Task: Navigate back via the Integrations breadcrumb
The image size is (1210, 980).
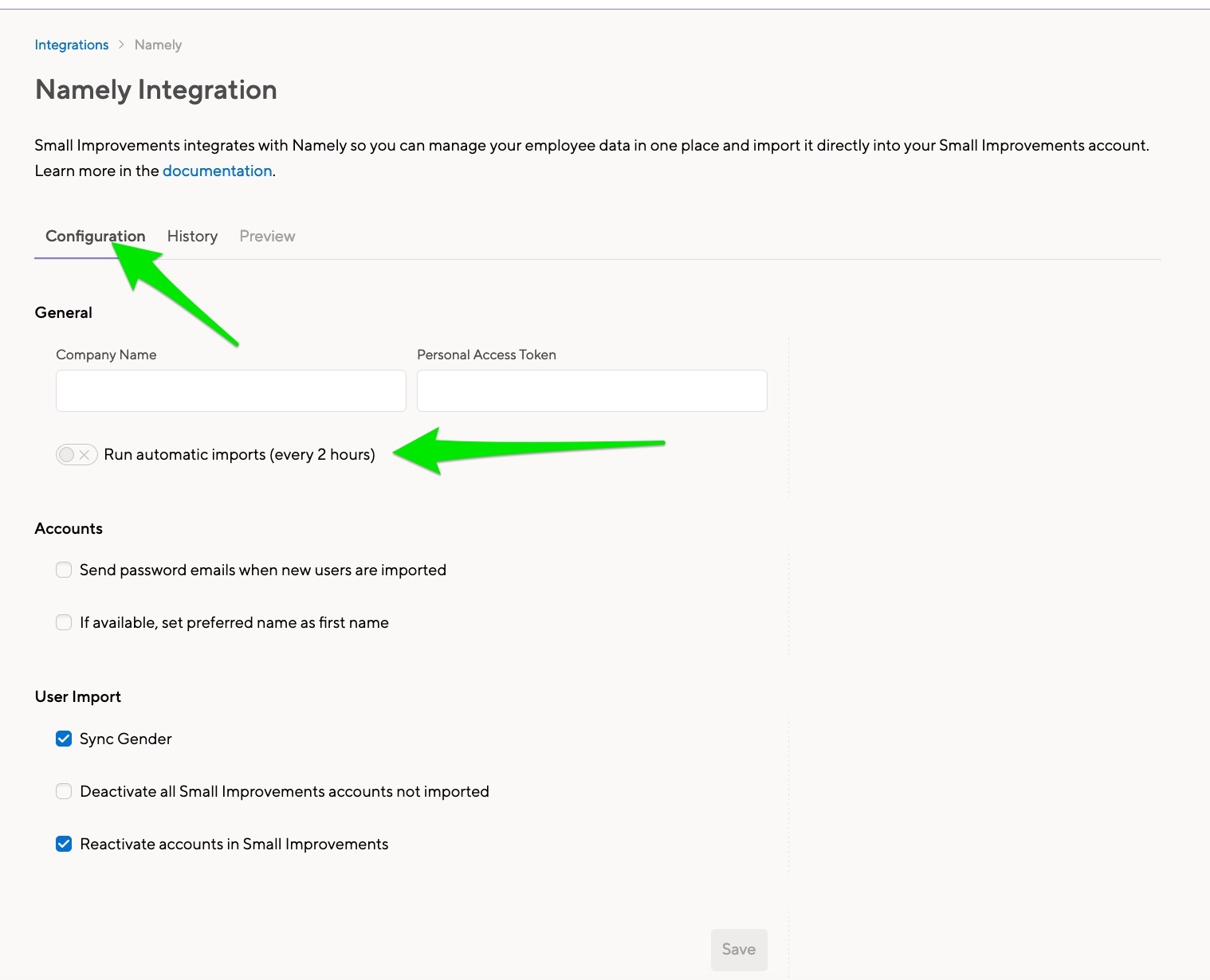Action: (x=71, y=45)
